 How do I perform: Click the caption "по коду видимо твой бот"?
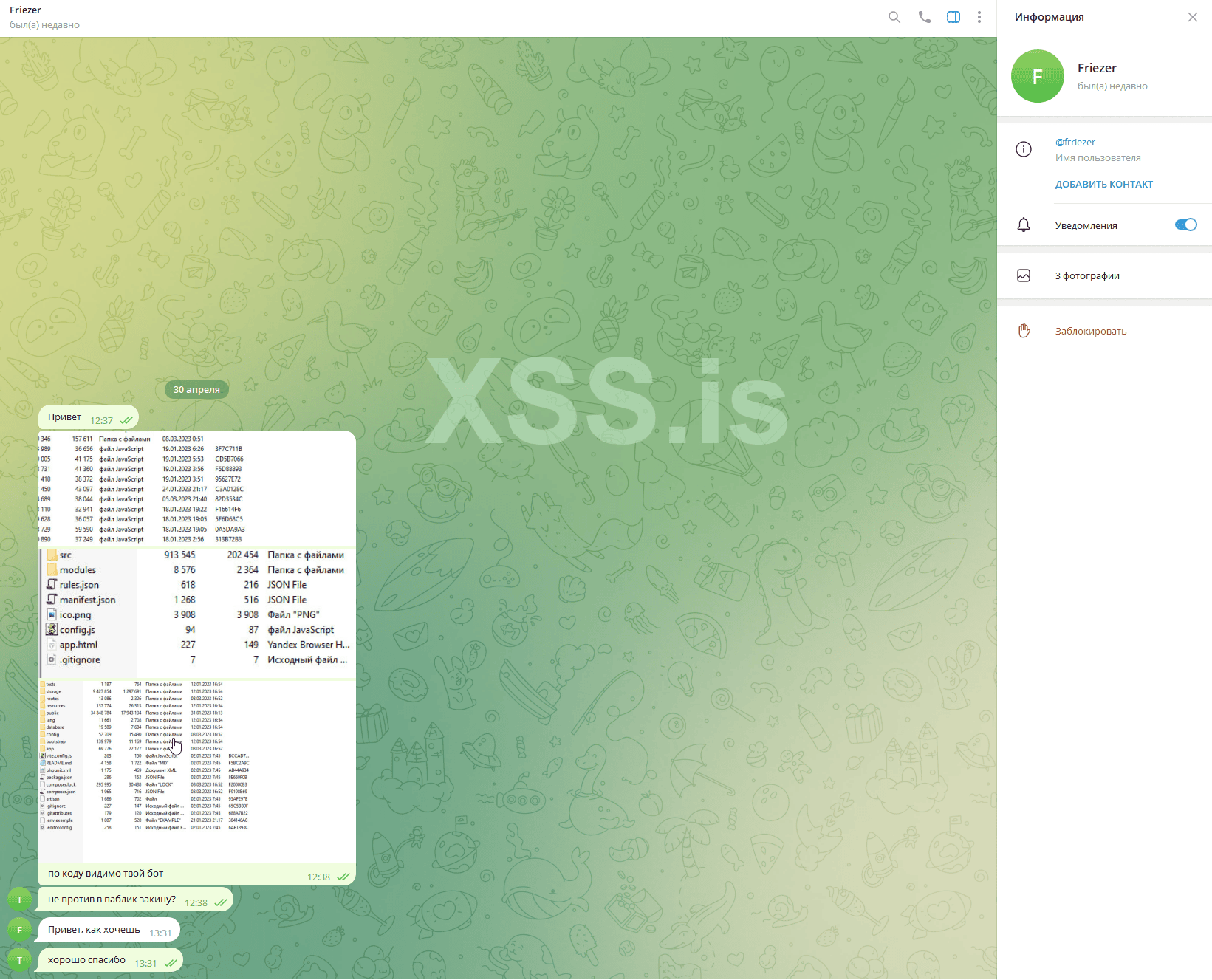click(x=106, y=873)
